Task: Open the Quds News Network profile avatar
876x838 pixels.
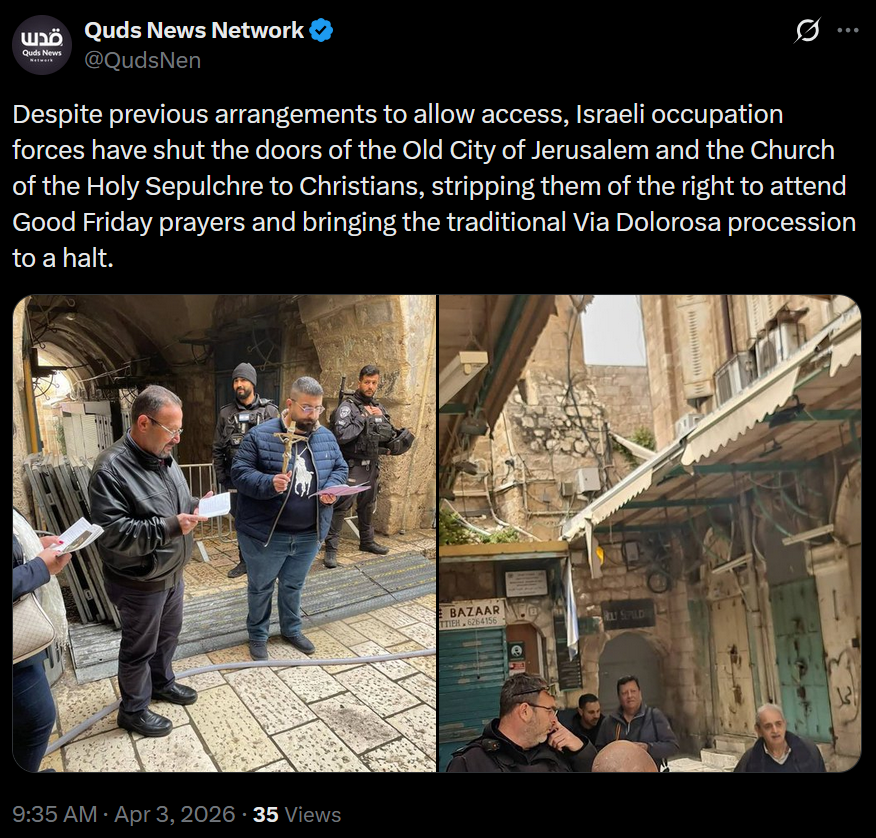Action: 42,45
